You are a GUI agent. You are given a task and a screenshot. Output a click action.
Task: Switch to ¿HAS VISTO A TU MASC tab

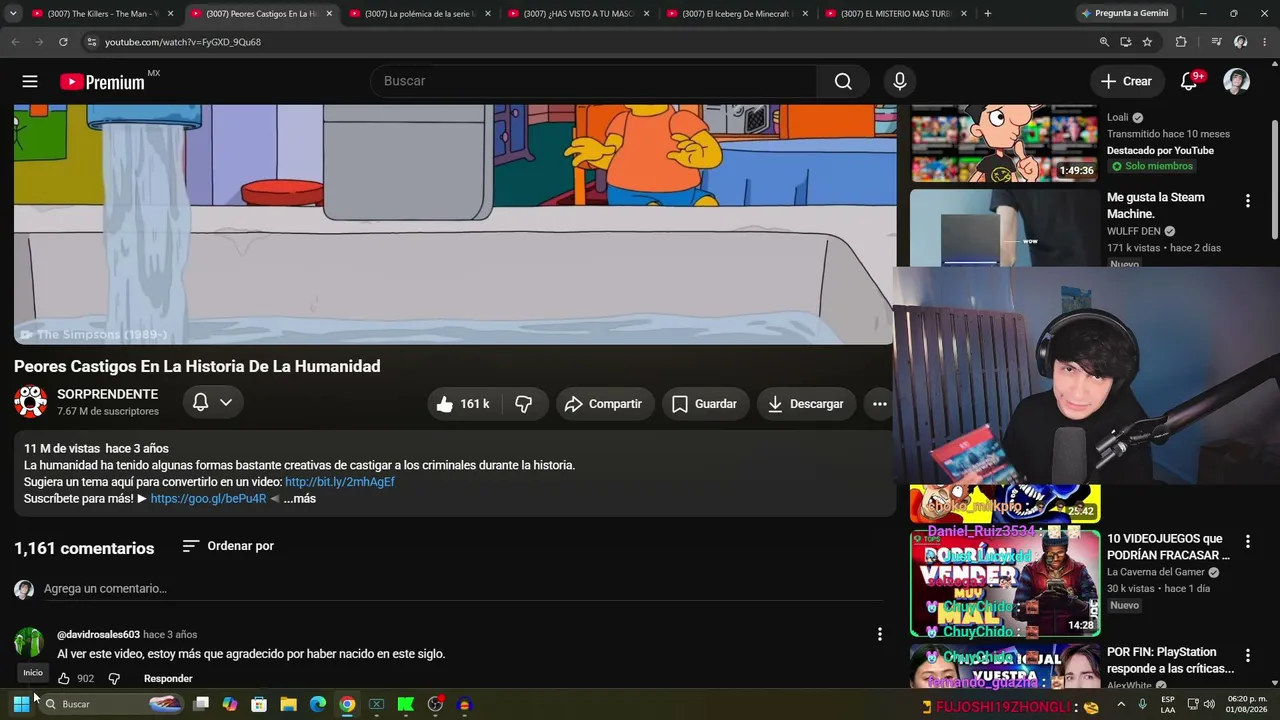(577, 14)
